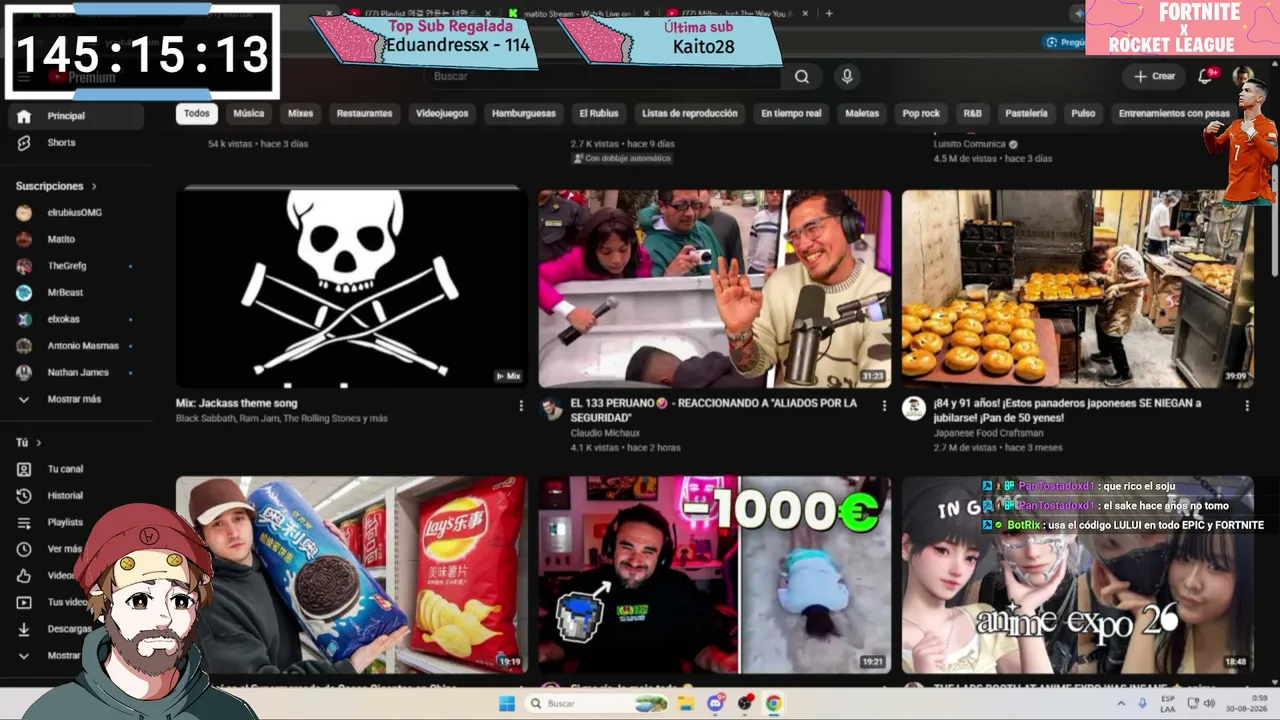The height and width of the screenshot is (720, 1280).
Task: Select the Restaurantes filter chip
Action: point(365,114)
